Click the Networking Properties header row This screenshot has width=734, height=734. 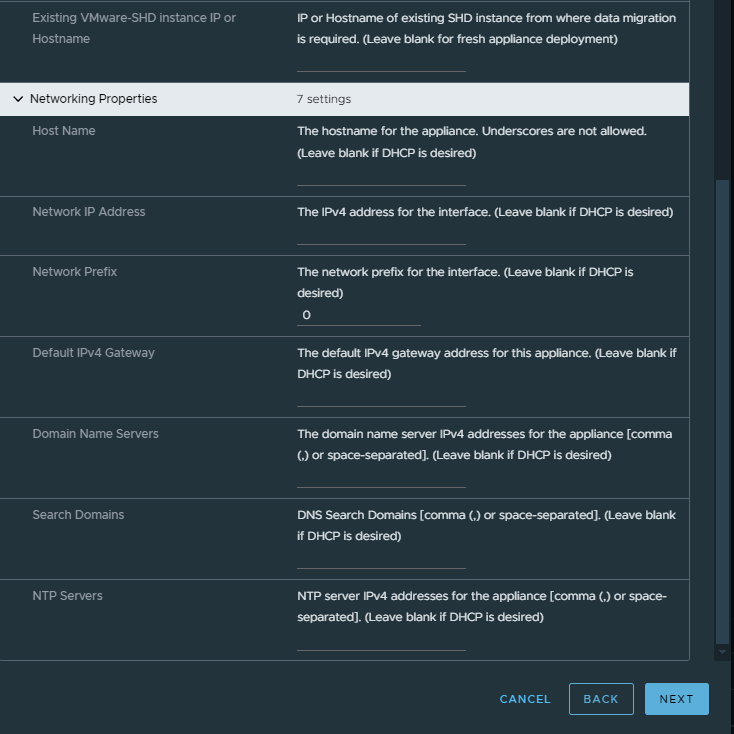coord(344,99)
